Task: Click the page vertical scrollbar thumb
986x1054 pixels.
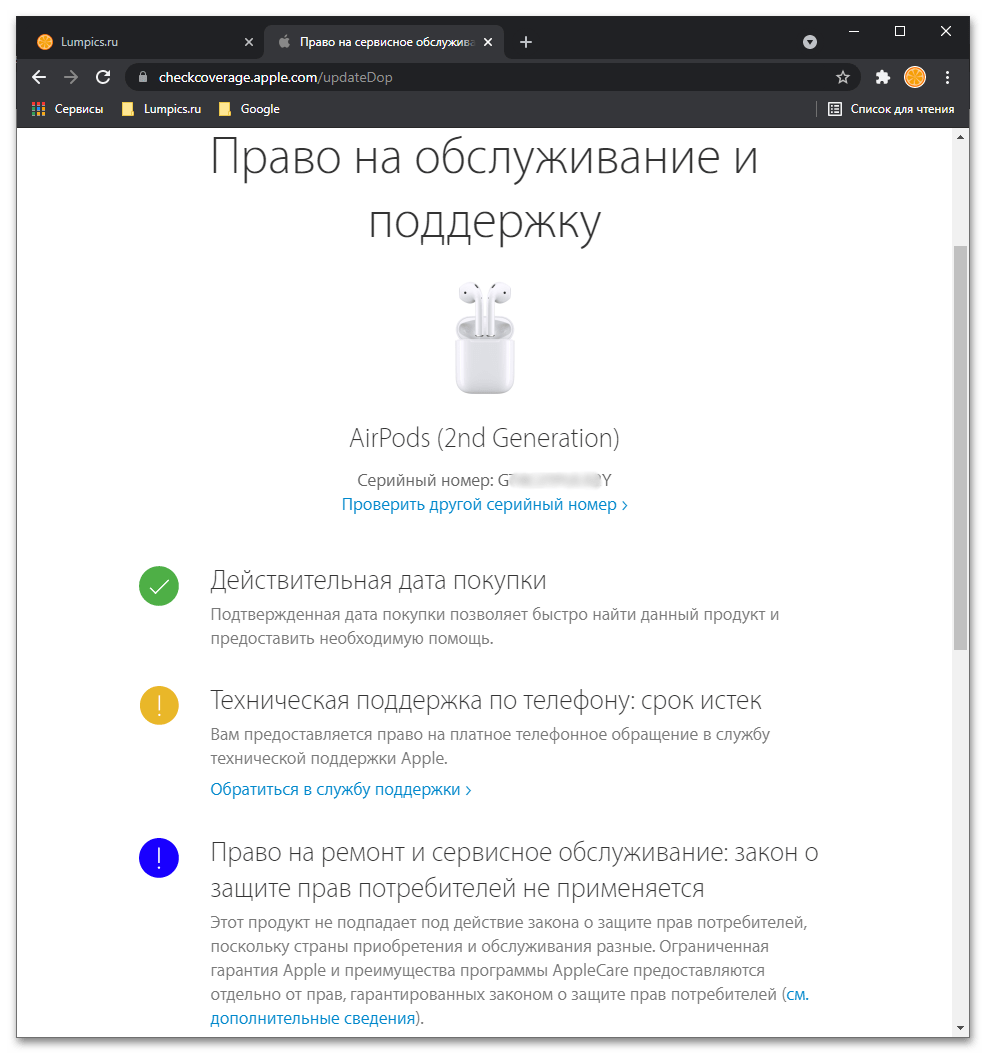Action: tap(960, 448)
